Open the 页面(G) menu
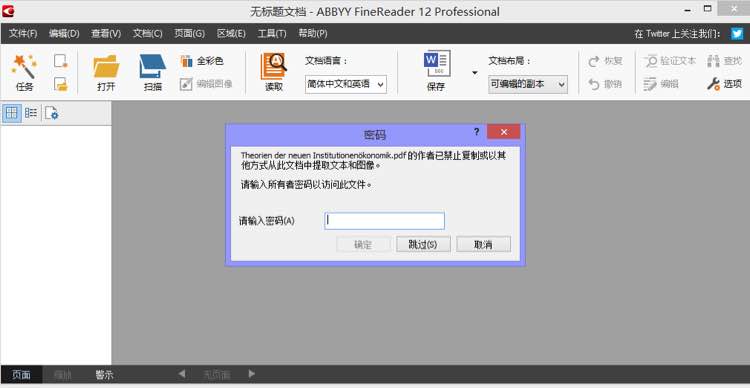Image resolution: width=750 pixels, height=388 pixels. coord(189,33)
